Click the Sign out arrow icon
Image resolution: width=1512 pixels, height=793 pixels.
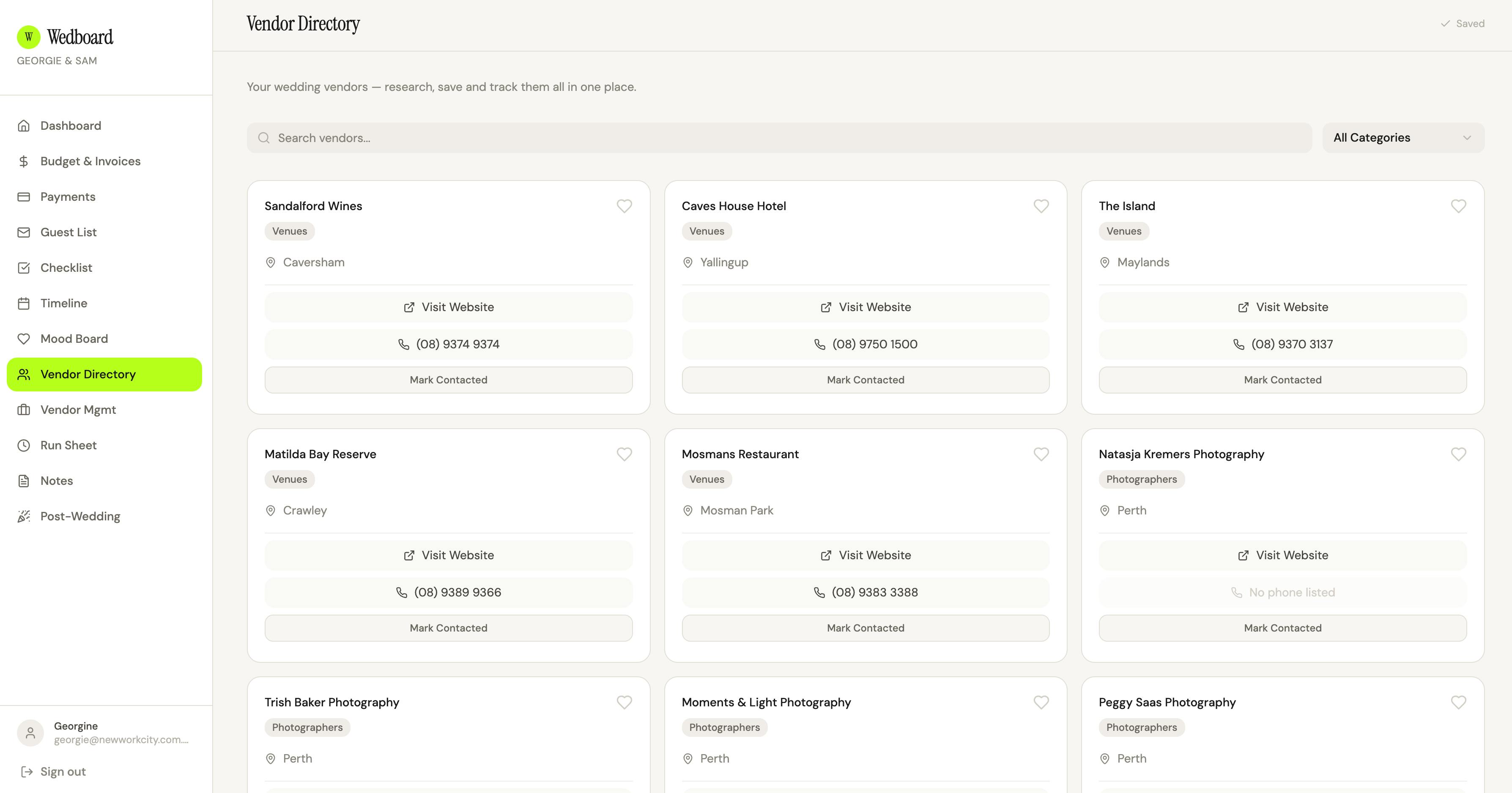26,771
